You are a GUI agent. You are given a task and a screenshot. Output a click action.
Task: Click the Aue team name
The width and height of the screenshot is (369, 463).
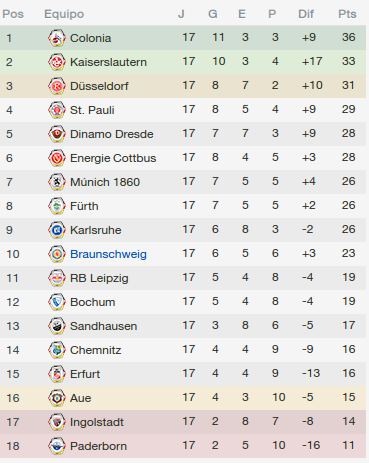click(80, 398)
